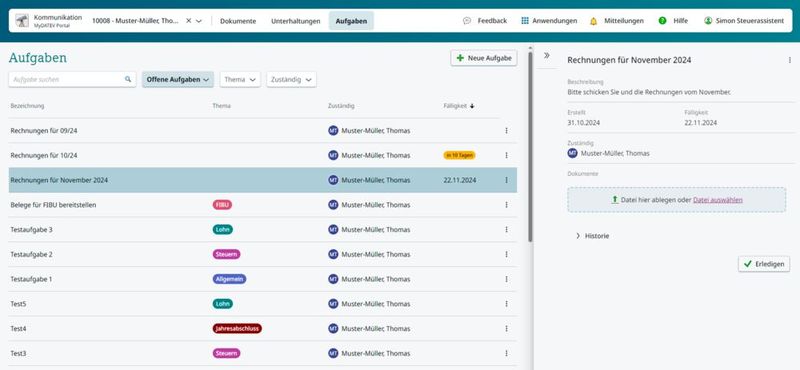The width and height of the screenshot is (800, 370).
Task: Open more options for Test3
Action: click(506, 353)
